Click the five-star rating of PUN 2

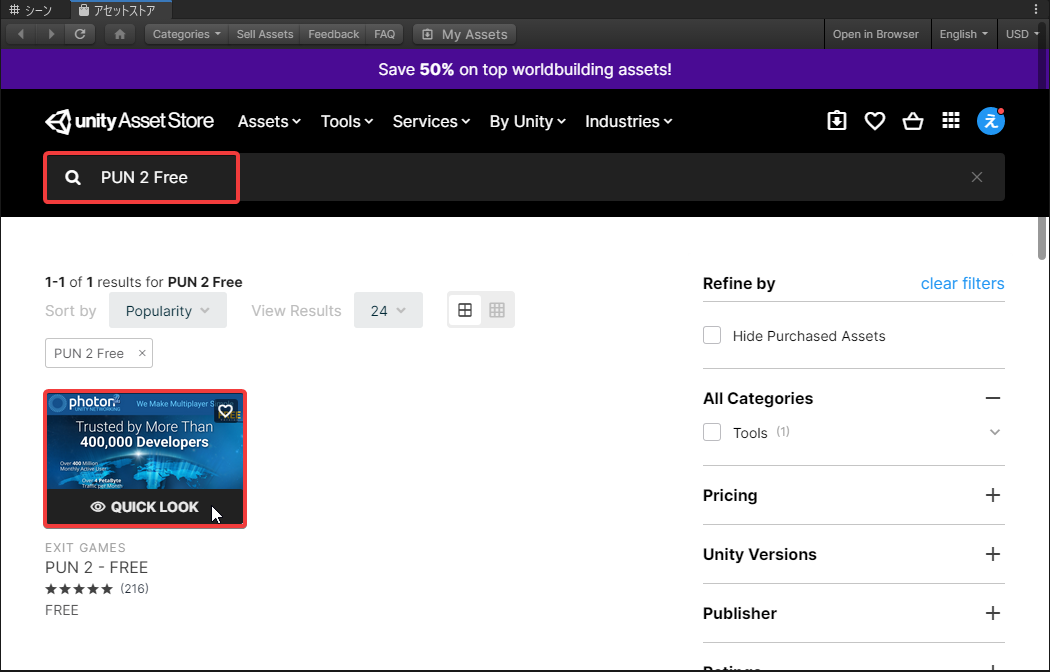pyautogui.click(x=79, y=589)
